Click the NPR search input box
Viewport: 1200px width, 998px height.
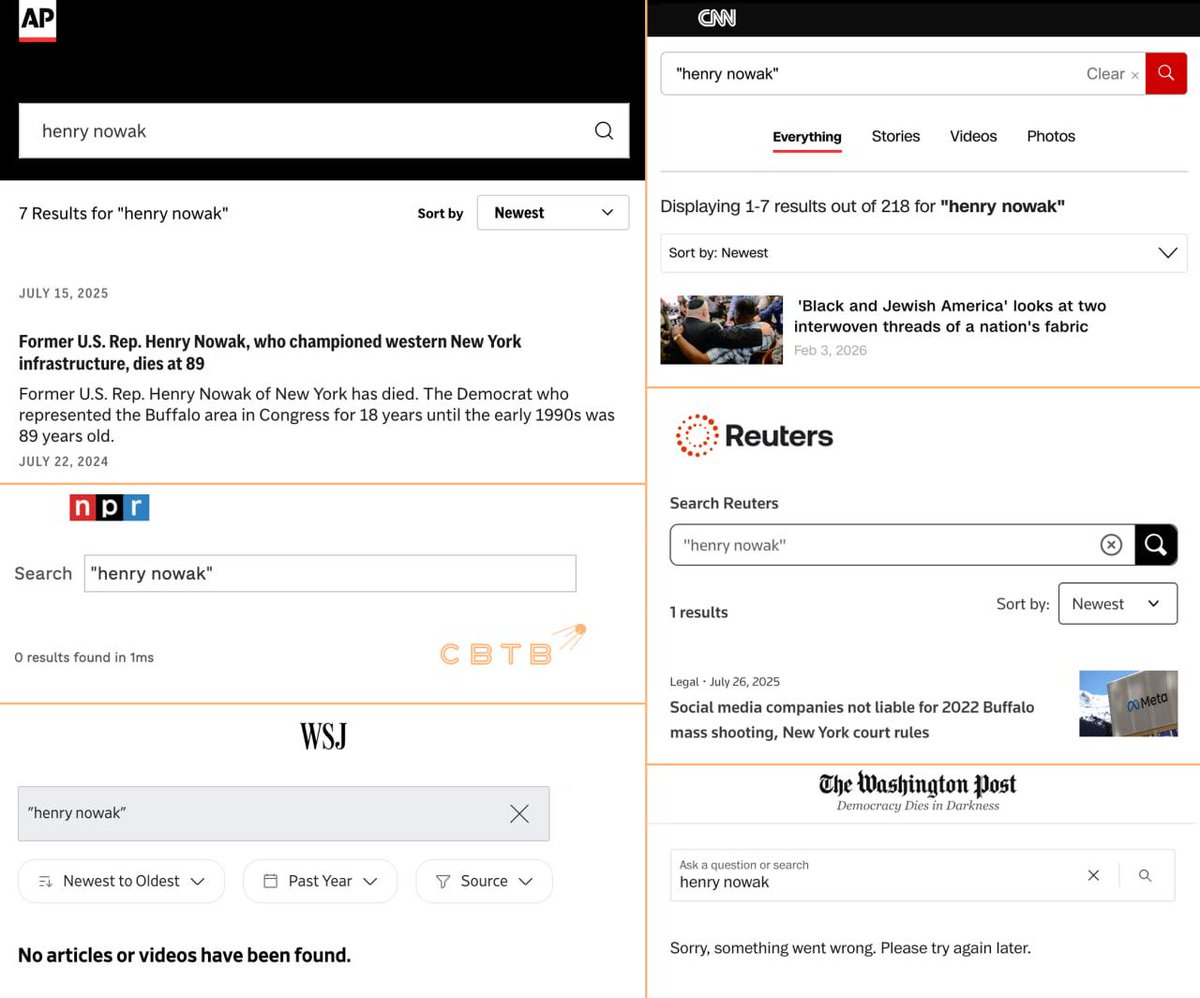[330, 573]
